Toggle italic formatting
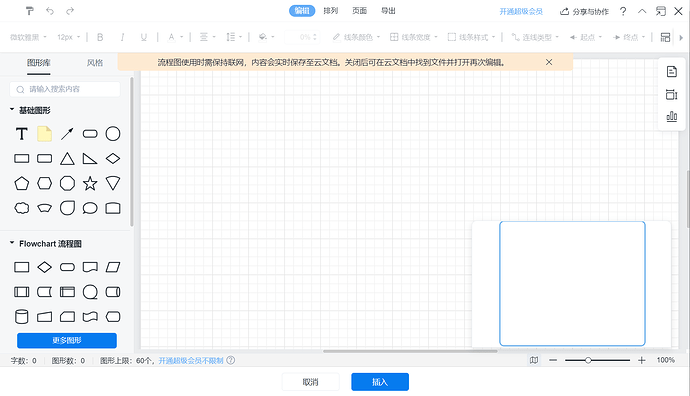 point(122,37)
